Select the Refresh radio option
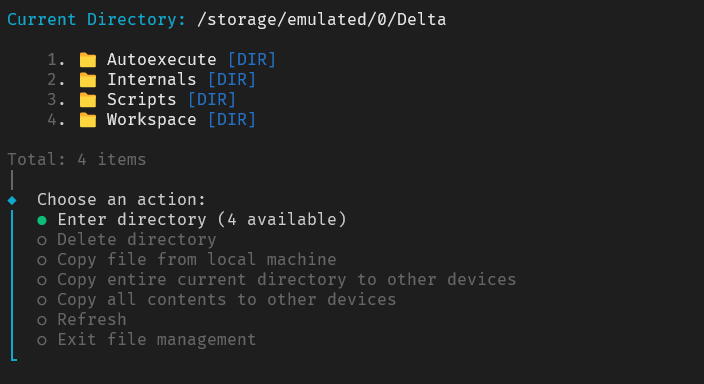The height and width of the screenshot is (384, 704). click(42, 320)
